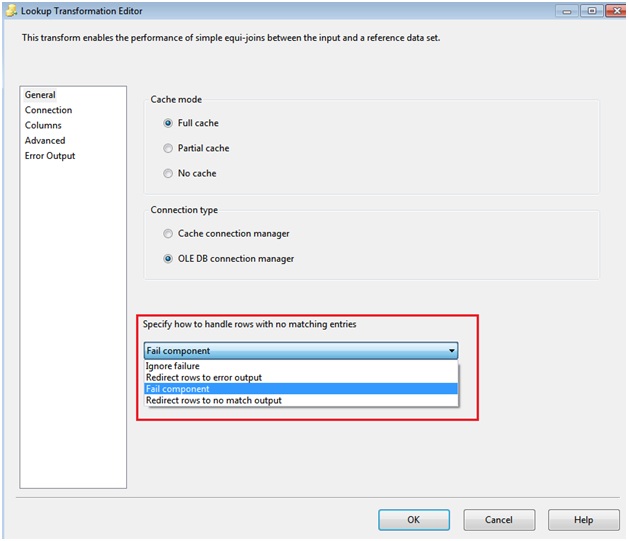Screen dimensions: 628x541
Task: Choose the Partial cache mode option
Action: pos(168,148)
